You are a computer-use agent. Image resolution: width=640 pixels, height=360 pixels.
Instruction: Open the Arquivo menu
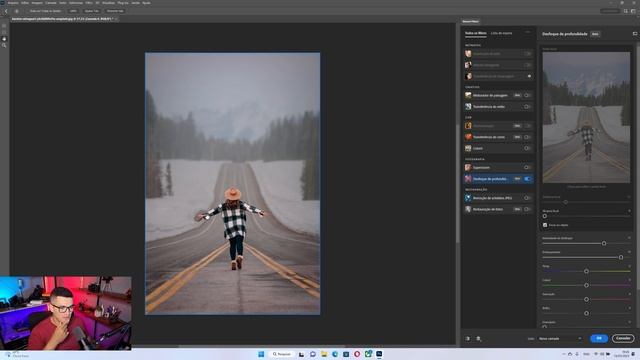13,3
